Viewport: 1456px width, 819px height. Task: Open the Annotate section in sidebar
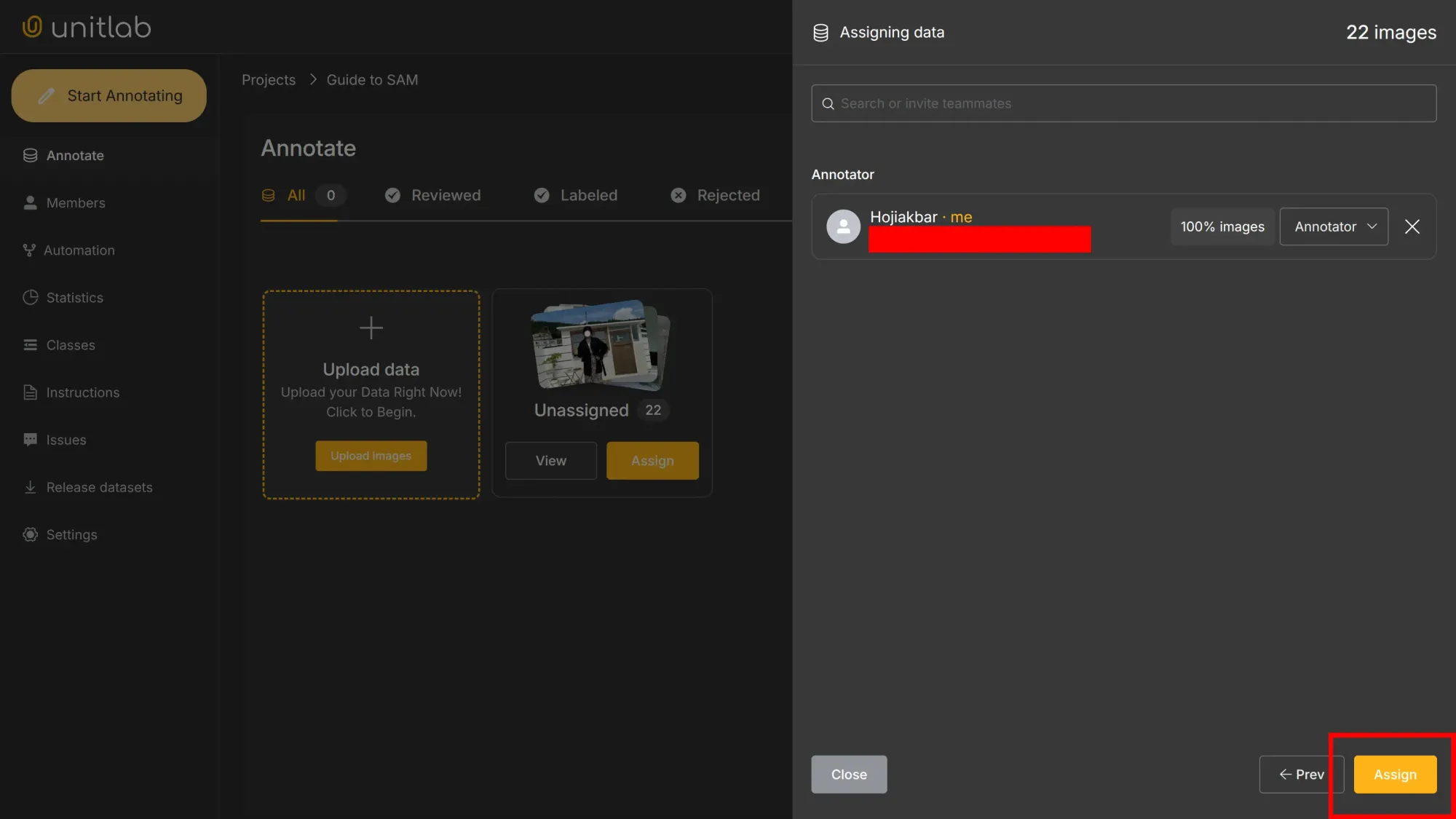[x=75, y=155]
